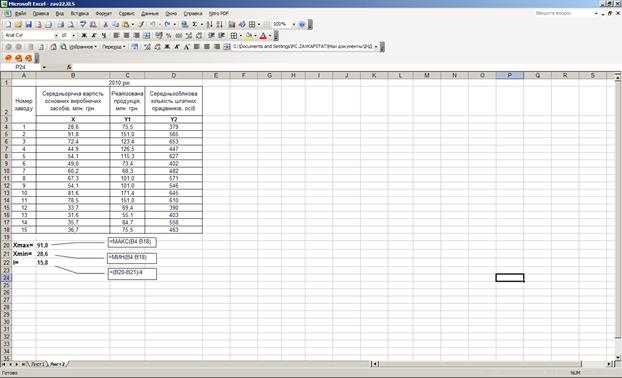Select row 24 header
Image resolution: width=622 pixels, height=378 pixels.
coord(6,278)
